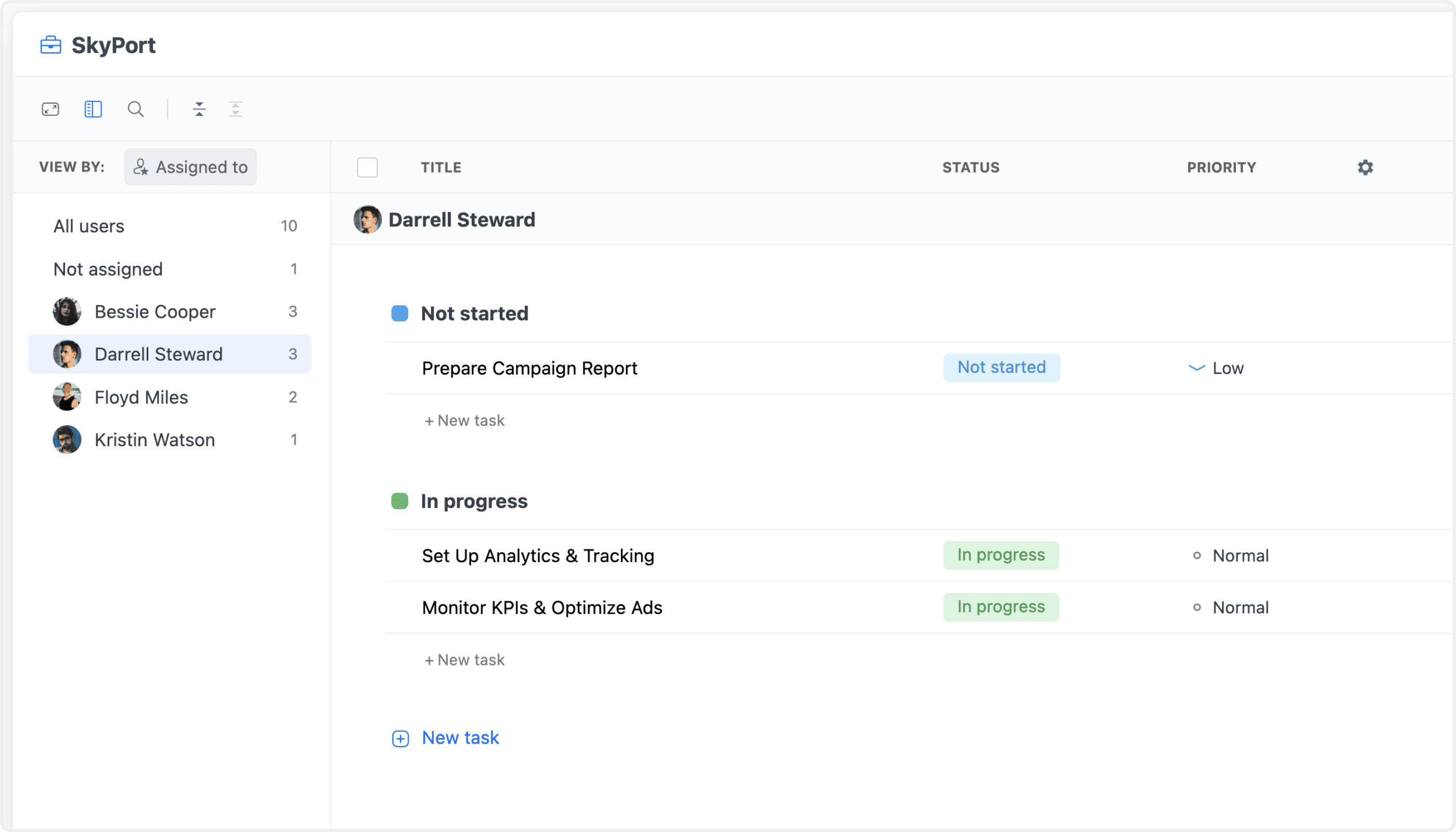This screenshot has height=832, width=1456.
Task: Click the In progress badge on Monitor KPIs
Action: click(x=1001, y=607)
